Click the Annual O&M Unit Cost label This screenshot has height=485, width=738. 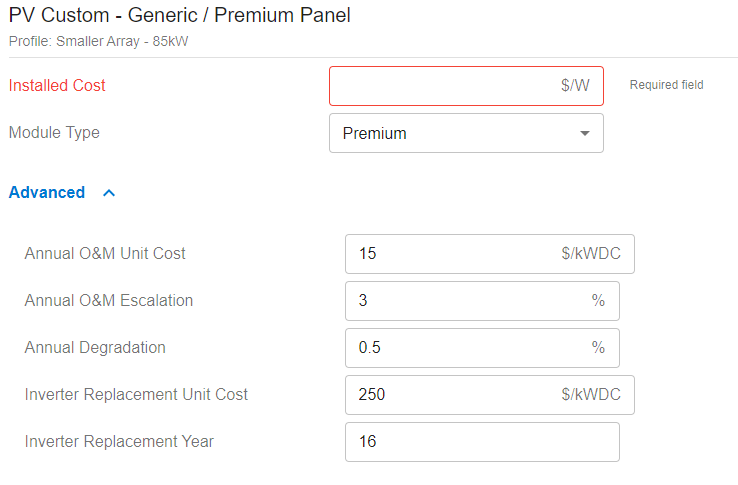[x=105, y=254]
